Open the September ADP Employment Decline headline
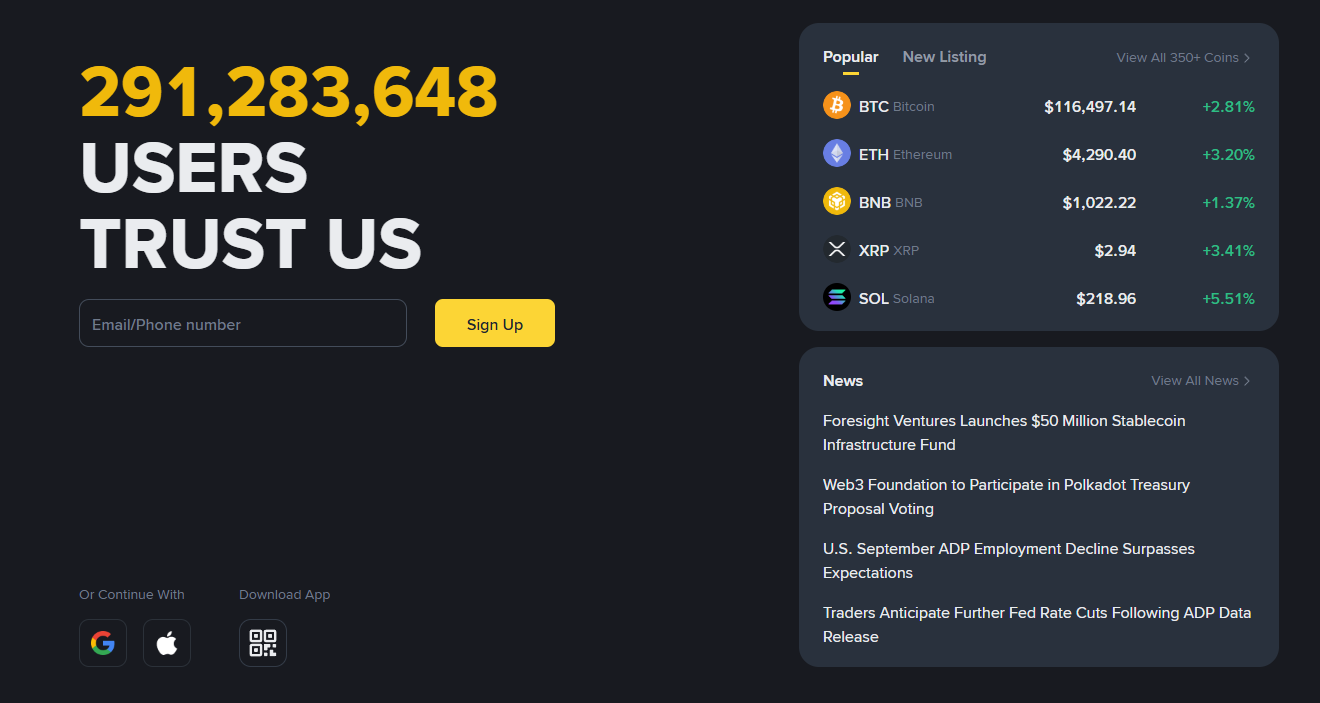This screenshot has height=703, width=1320. coord(1008,560)
